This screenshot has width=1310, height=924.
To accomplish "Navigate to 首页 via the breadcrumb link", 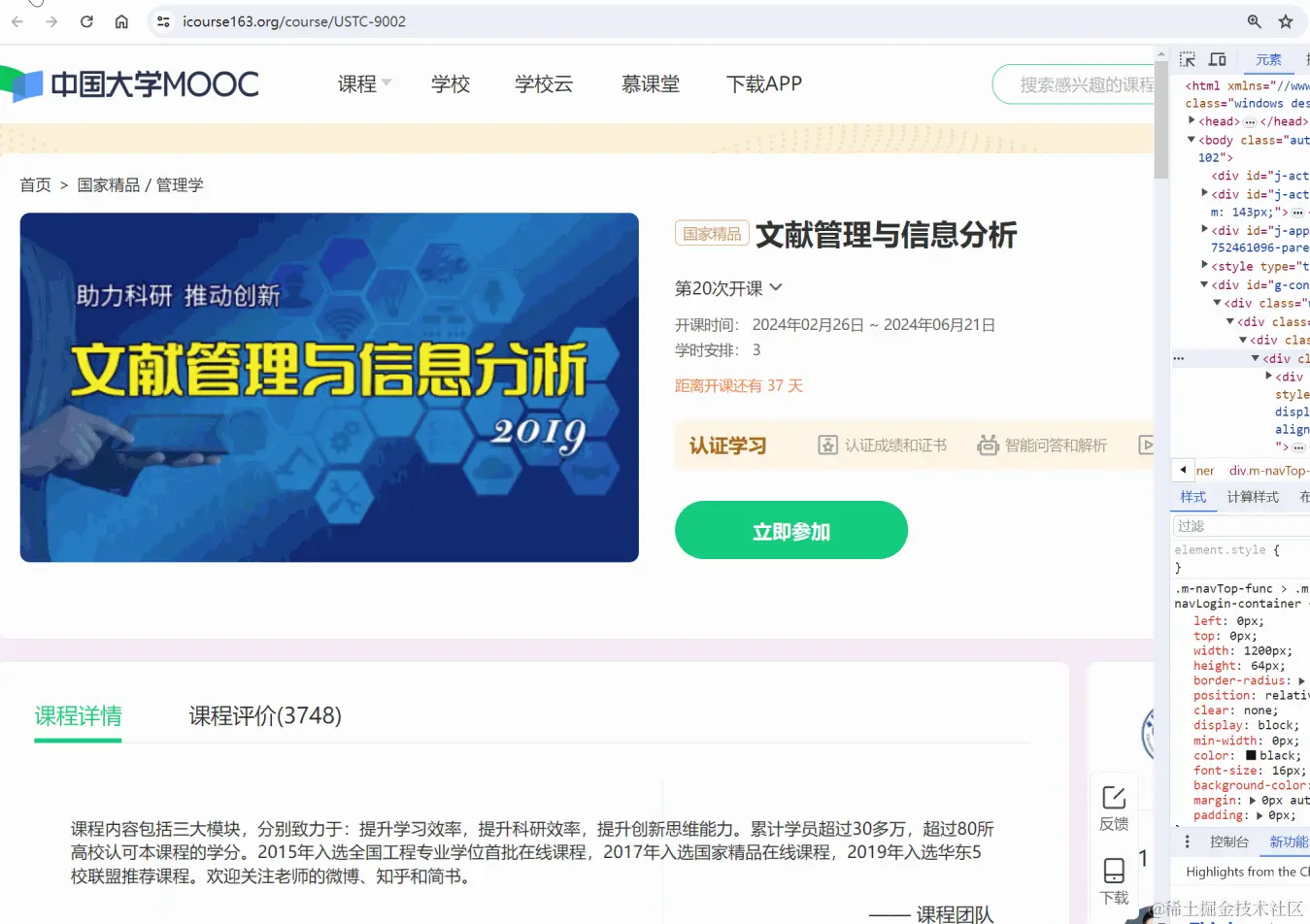I will tap(35, 184).
